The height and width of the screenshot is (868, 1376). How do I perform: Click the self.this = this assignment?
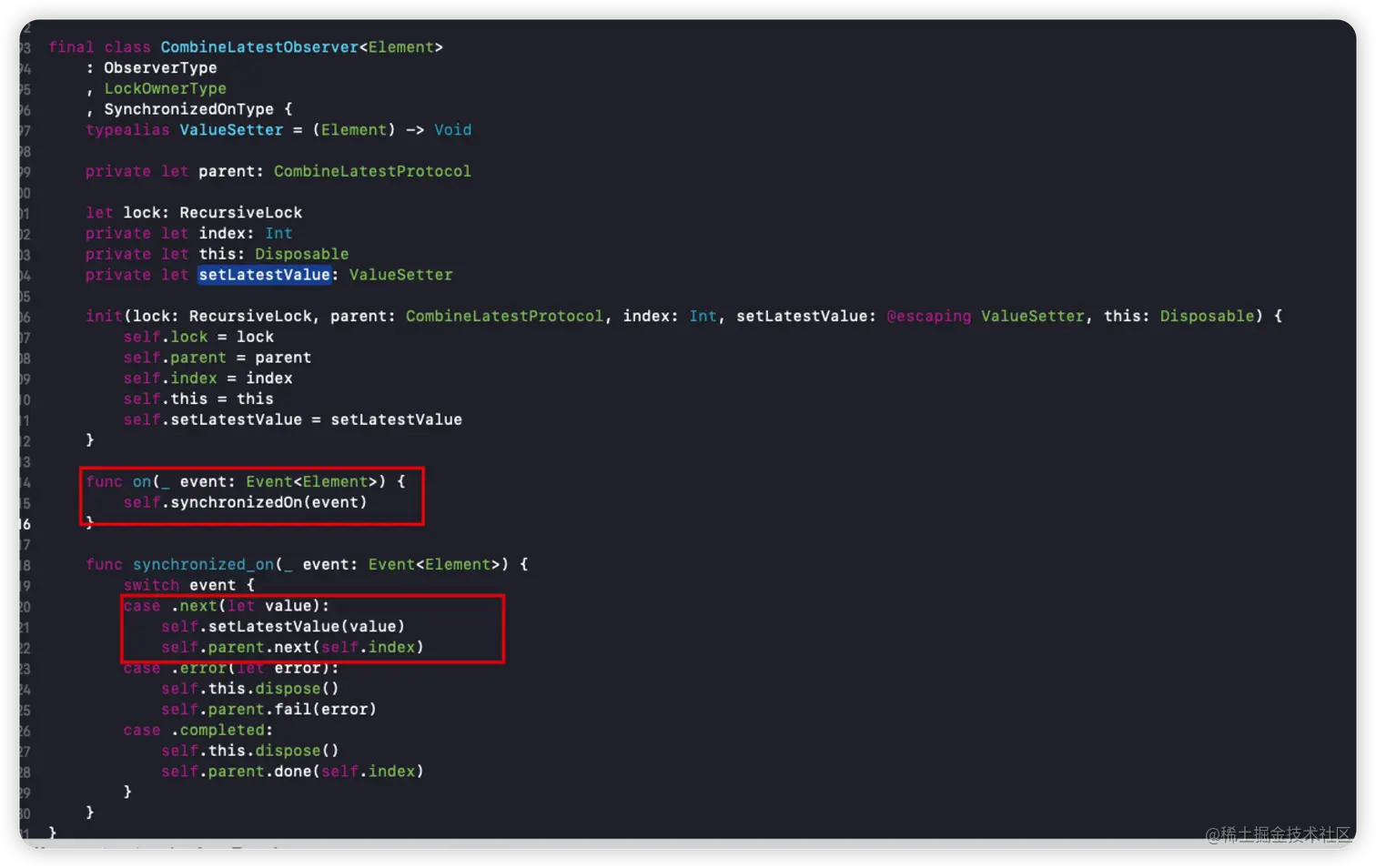point(198,399)
